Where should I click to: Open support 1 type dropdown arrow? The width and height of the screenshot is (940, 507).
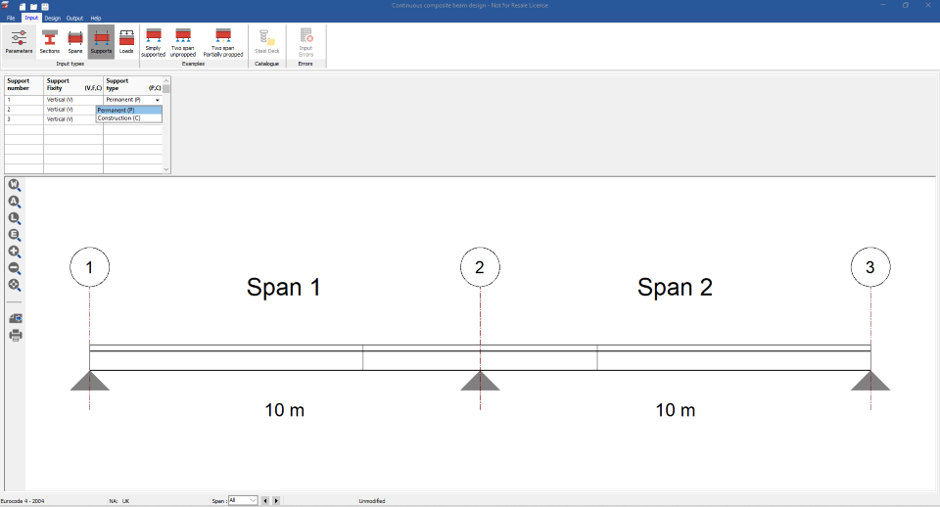[158, 100]
